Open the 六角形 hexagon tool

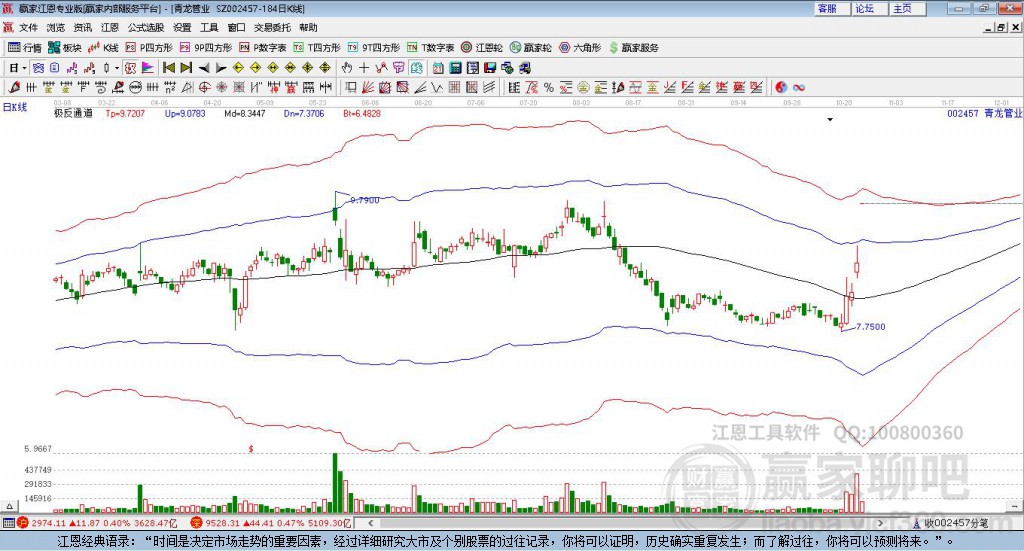click(580, 48)
